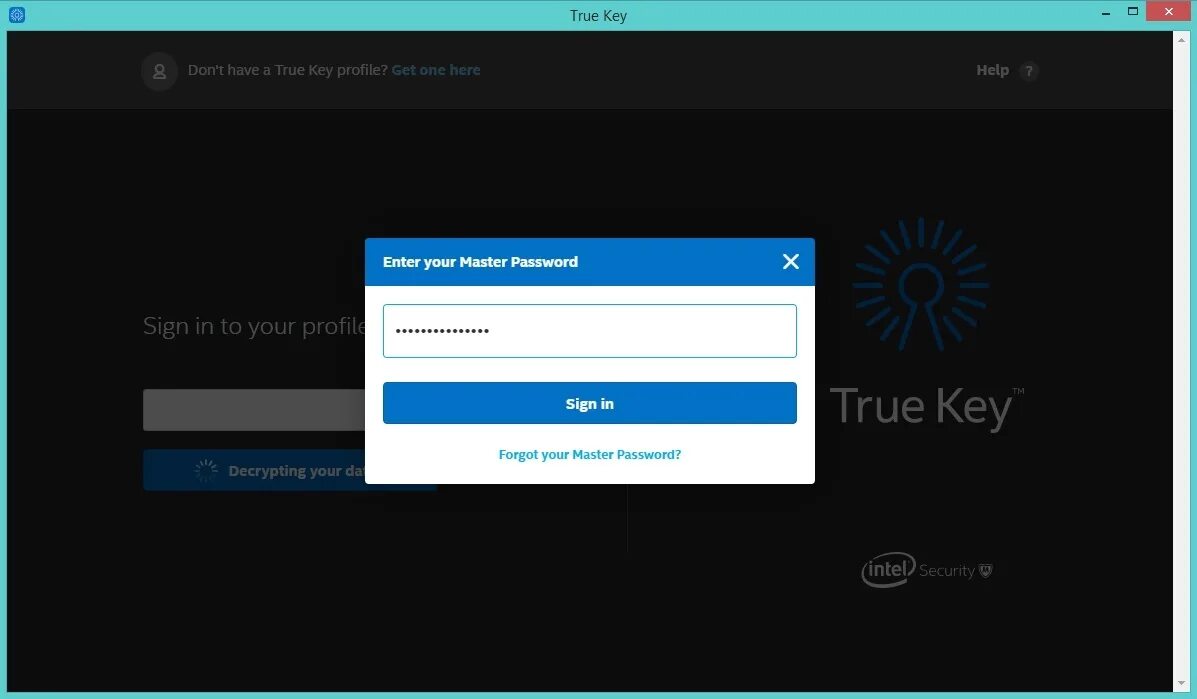Click the Get one here link
The width and height of the screenshot is (1197, 699).
point(436,70)
